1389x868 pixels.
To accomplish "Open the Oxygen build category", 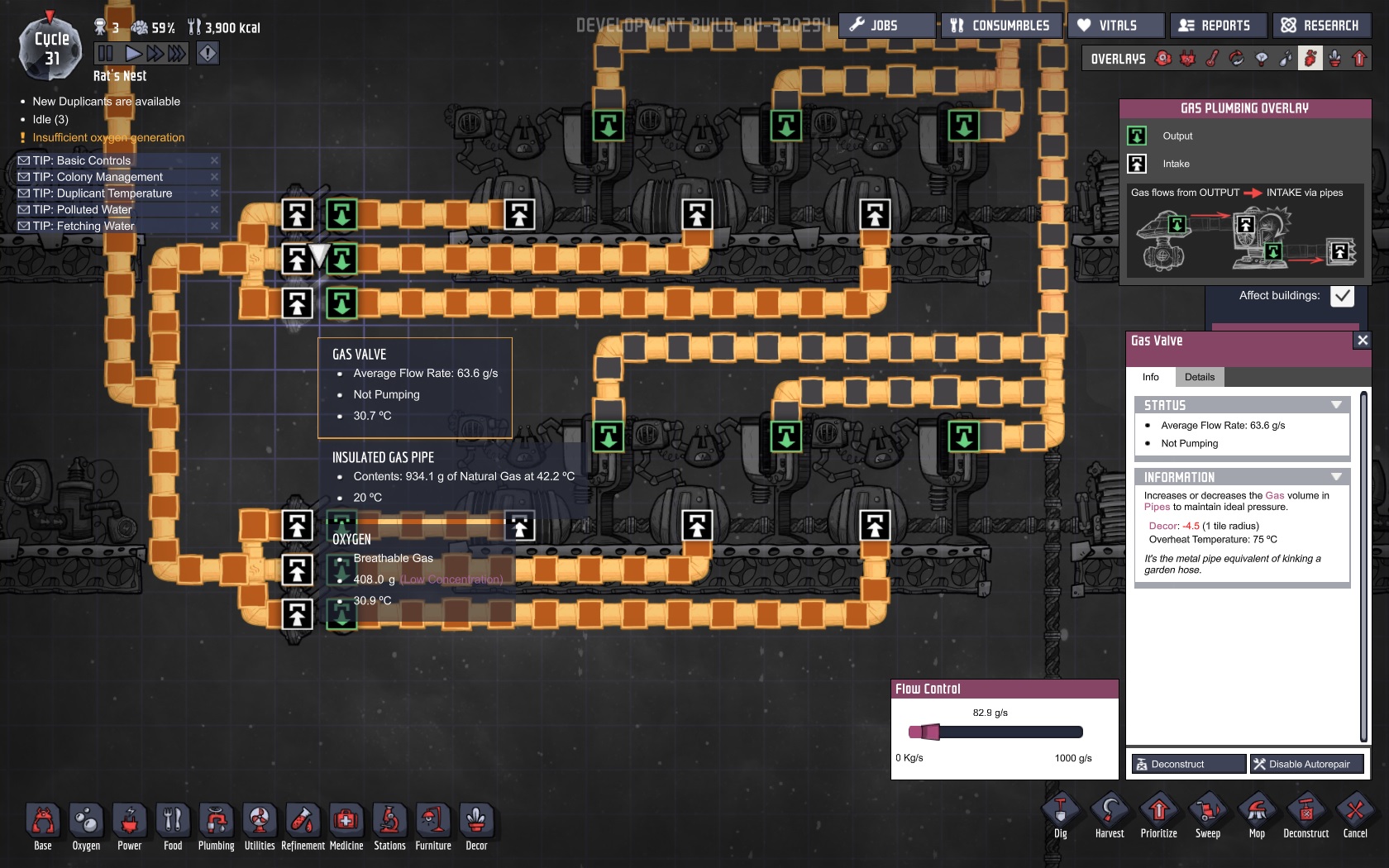I will click(x=86, y=827).
